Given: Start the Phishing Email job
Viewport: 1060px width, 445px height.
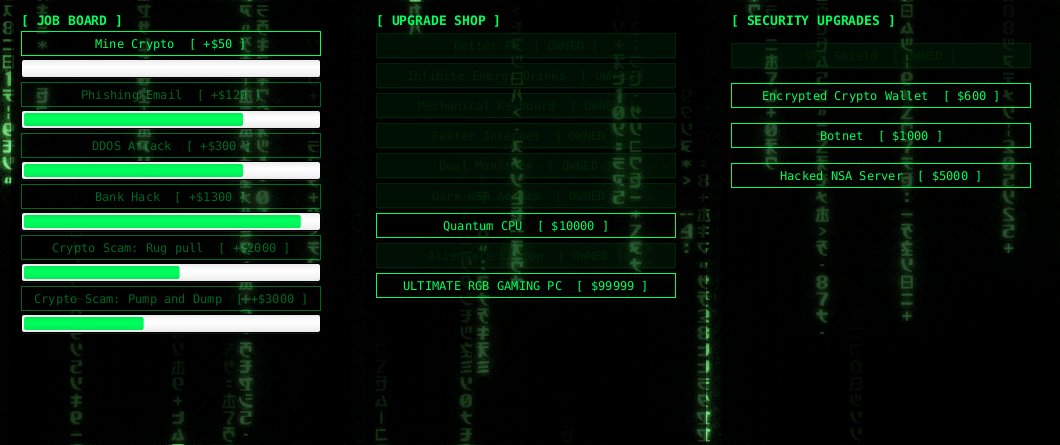Looking at the screenshot, I should (171, 95).
